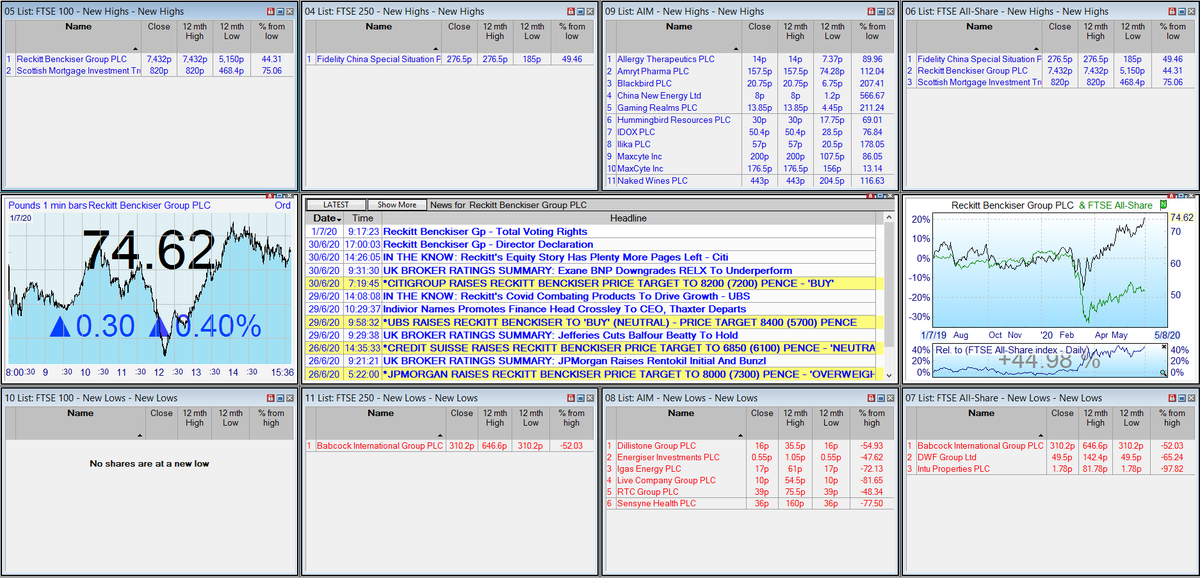Select DWF Group Ltd row in All-Share New Lows
The height and width of the screenshot is (578, 1200).
click(1050, 457)
